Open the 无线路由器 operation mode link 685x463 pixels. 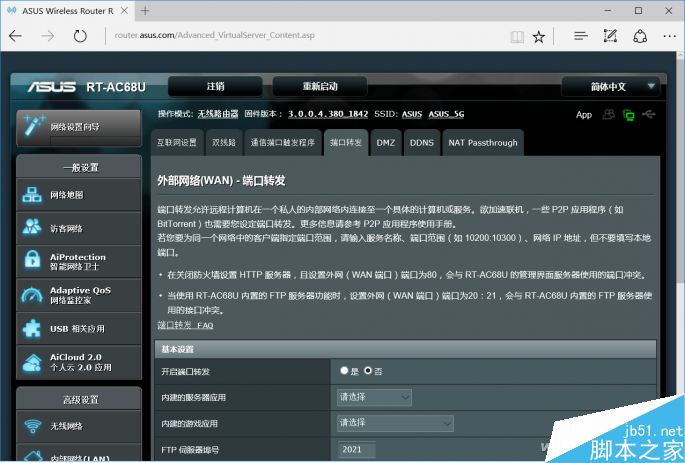[218, 114]
